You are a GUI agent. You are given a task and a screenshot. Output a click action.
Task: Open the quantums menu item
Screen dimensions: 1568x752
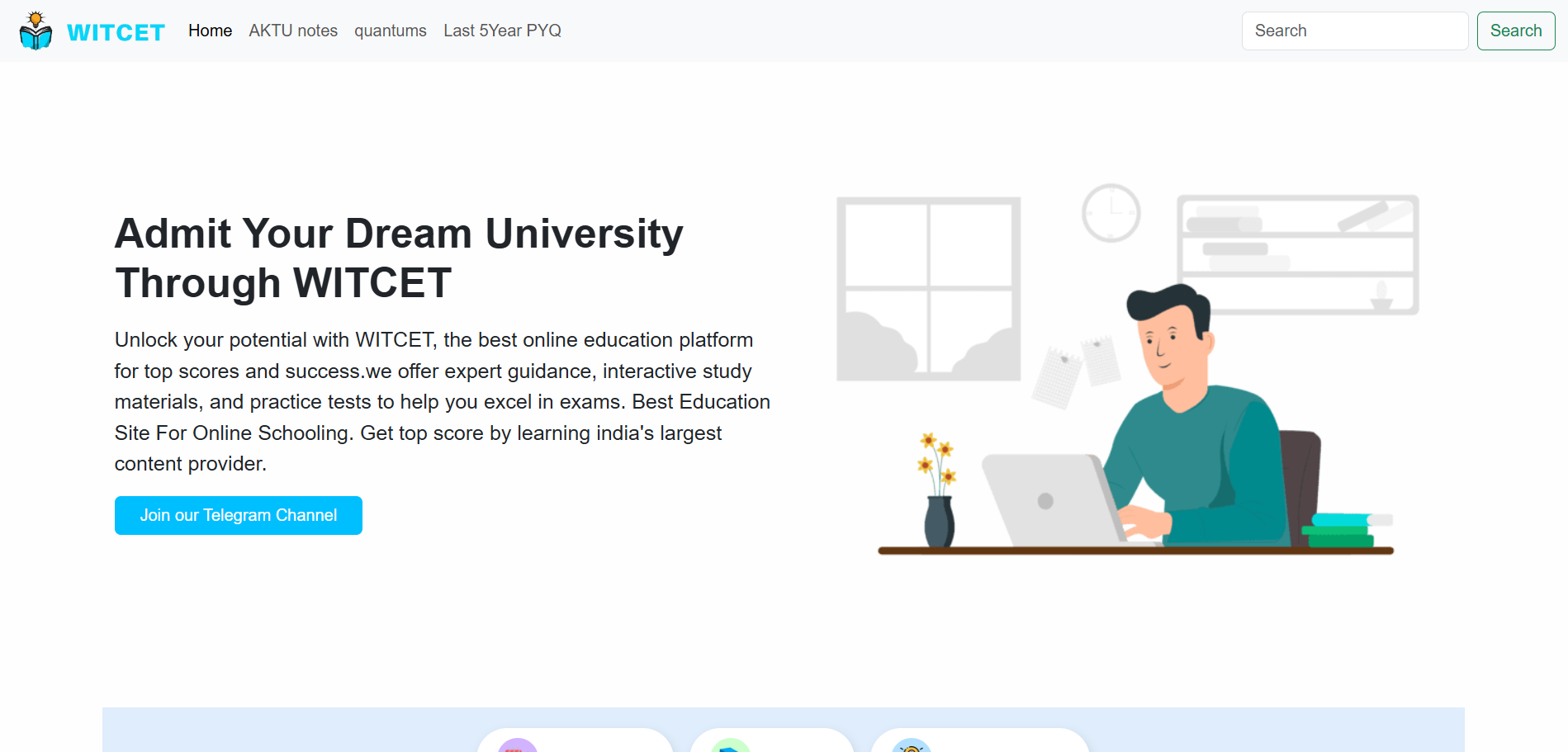pos(391,31)
